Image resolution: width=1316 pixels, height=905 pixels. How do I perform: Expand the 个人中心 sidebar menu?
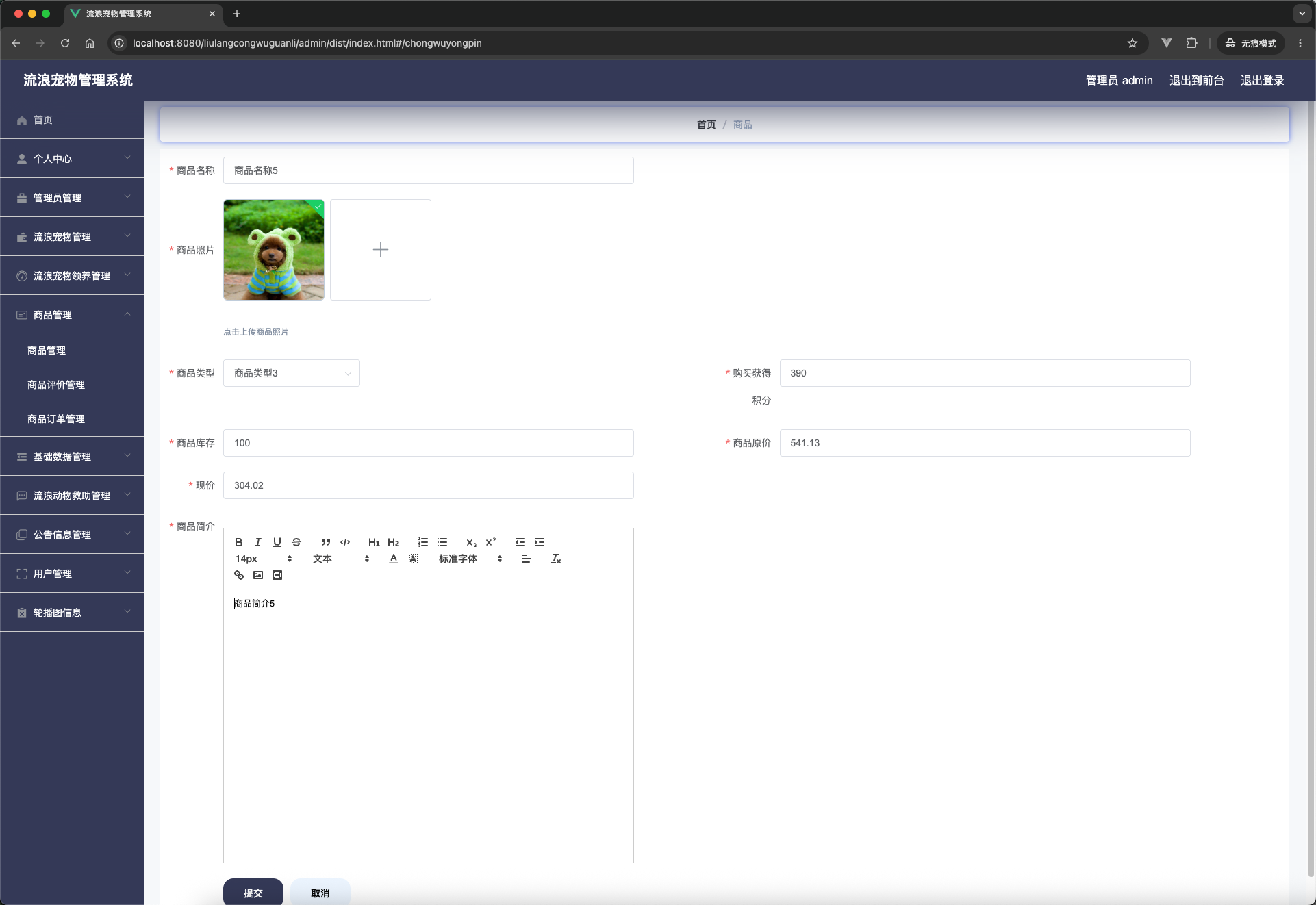pos(72,158)
